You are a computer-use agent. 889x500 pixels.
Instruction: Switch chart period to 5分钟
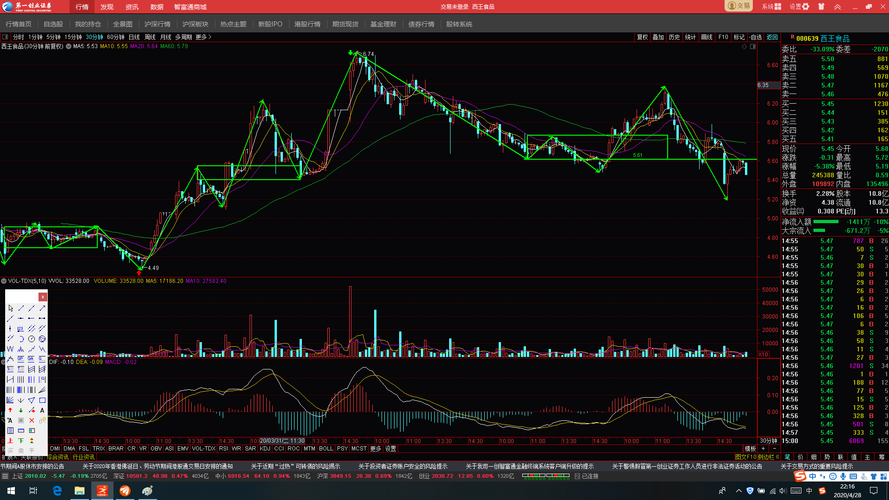coord(53,37)
